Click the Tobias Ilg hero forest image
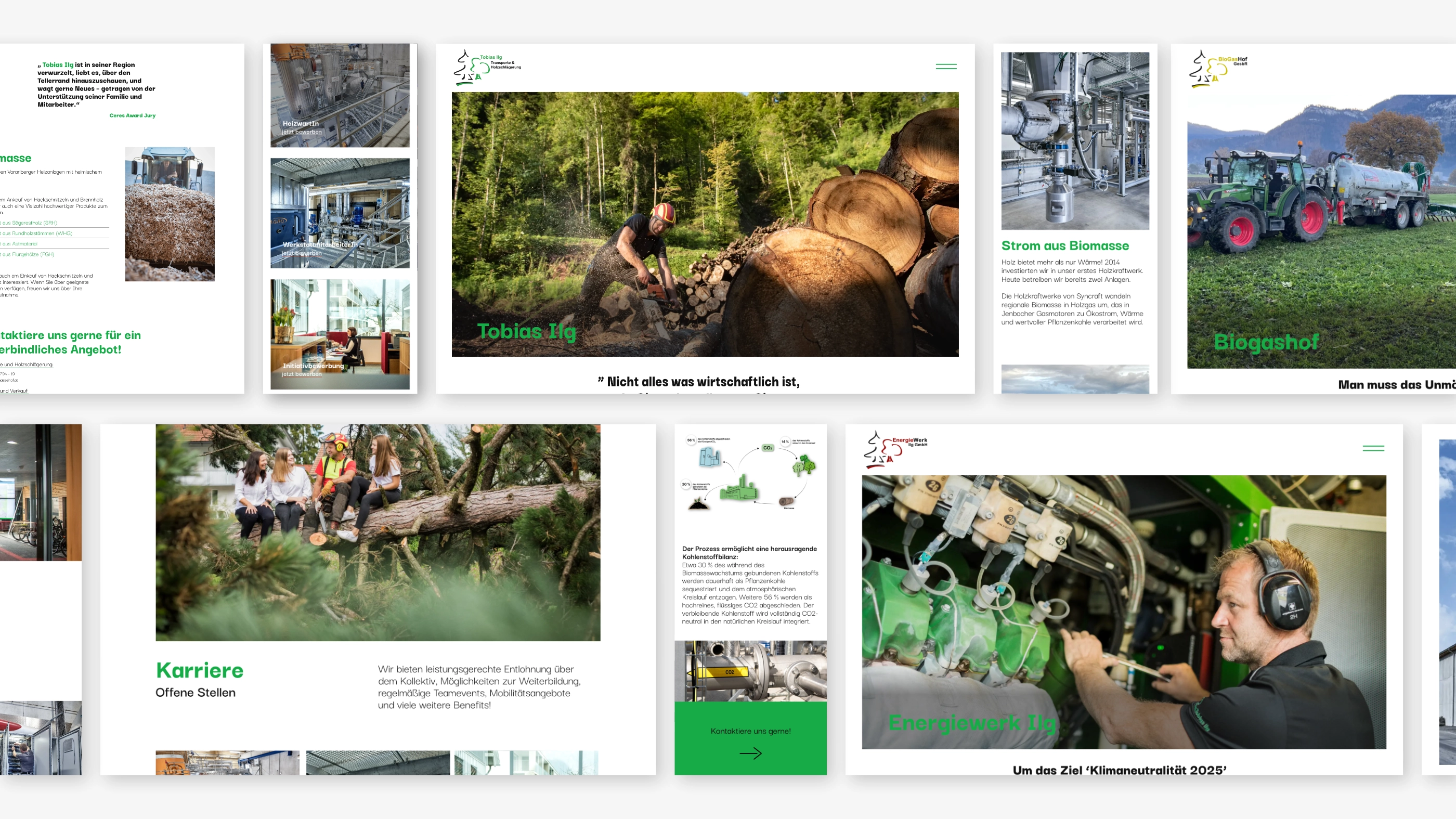 [705, 225]
